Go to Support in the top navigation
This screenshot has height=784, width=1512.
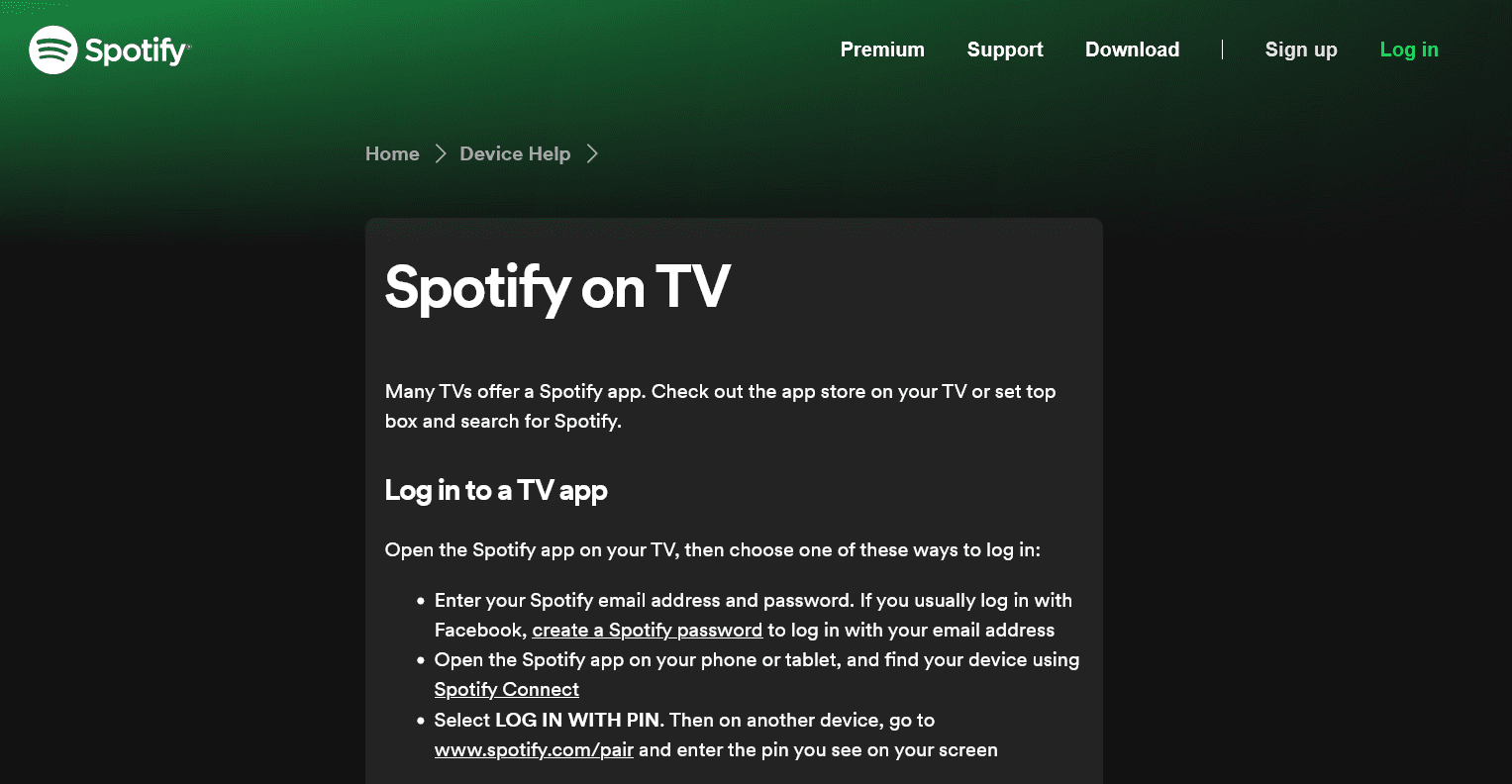(x=1005, y=49)
